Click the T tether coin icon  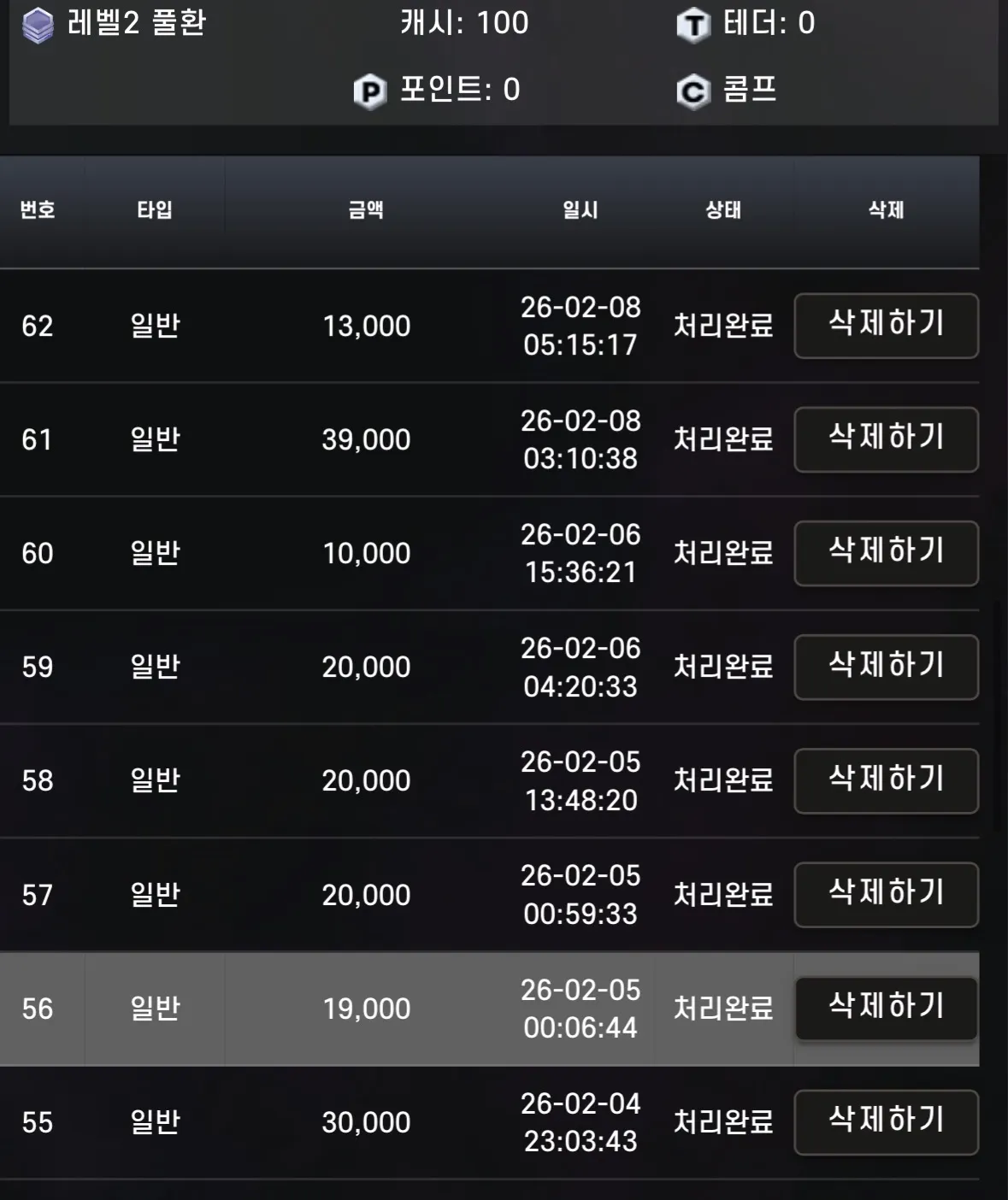pyautogui.click(x=693, y=25)
